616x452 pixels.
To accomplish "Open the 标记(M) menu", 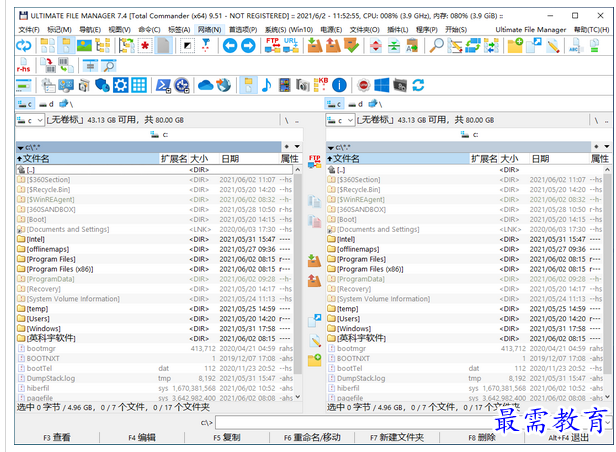I will point(59,29).
